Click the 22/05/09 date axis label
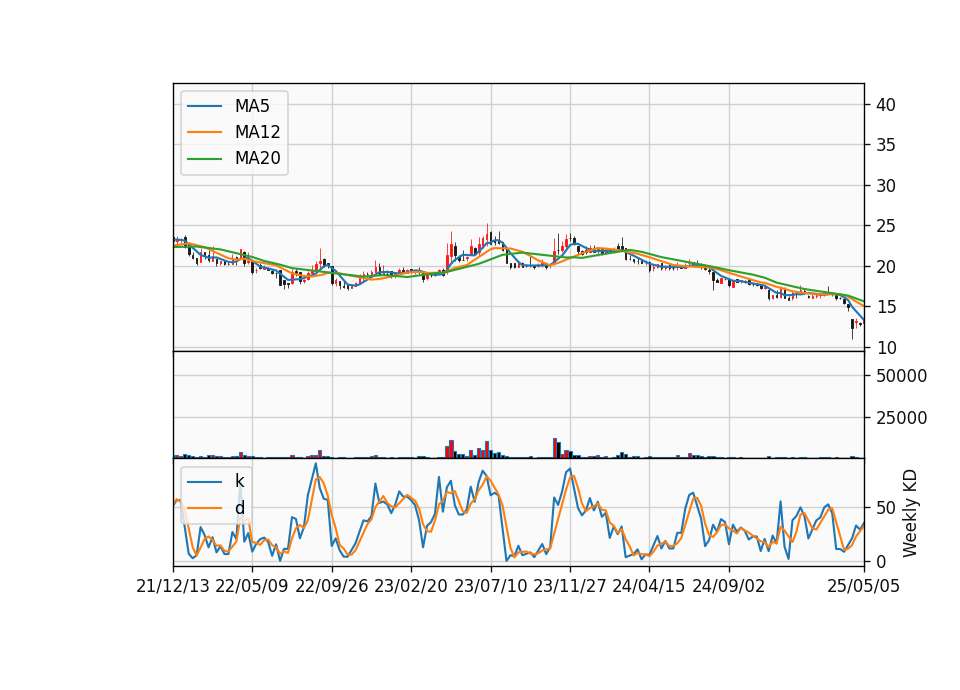The height and width of the screenshot is (690, 960). point(252,587)
